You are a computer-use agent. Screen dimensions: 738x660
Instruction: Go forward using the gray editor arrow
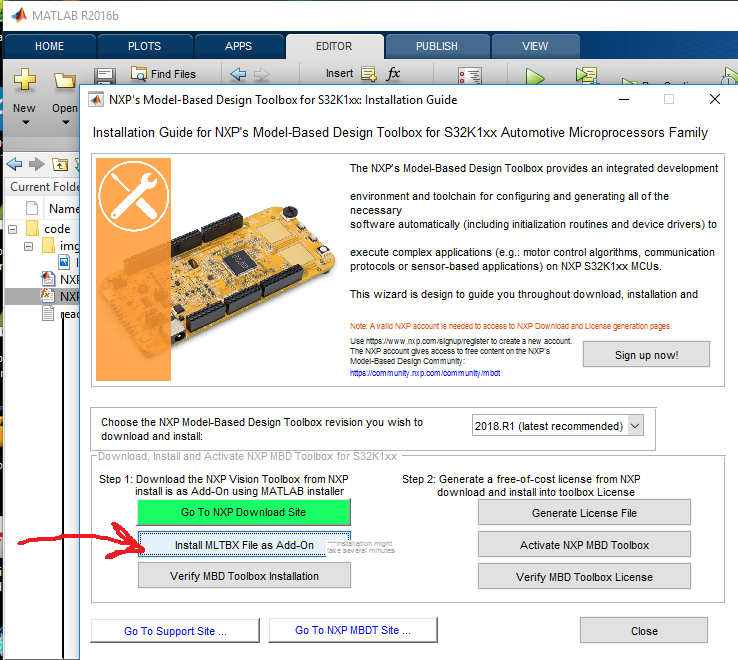[262, 74]
